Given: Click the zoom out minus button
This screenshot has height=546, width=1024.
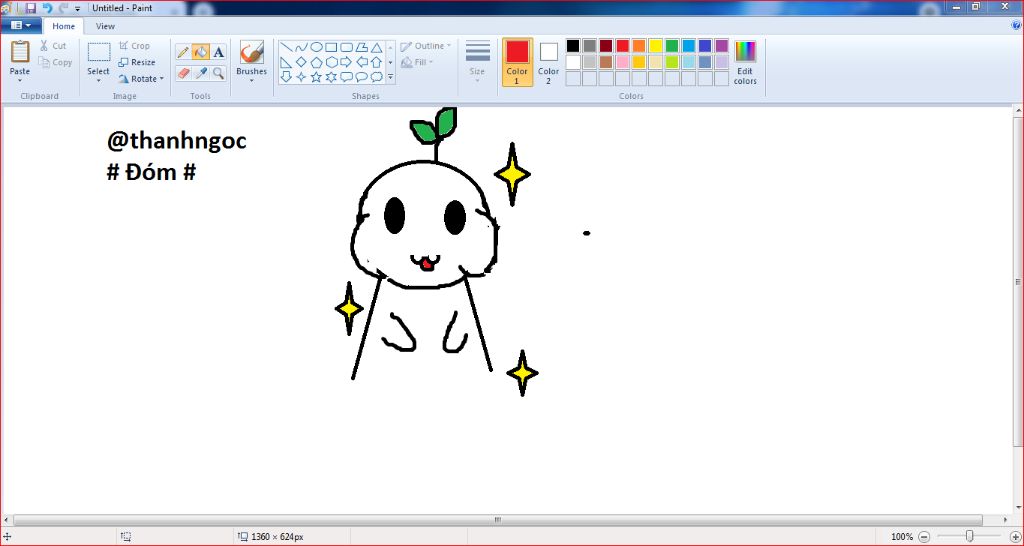Looking at the screenshot, I should point(924,536).
